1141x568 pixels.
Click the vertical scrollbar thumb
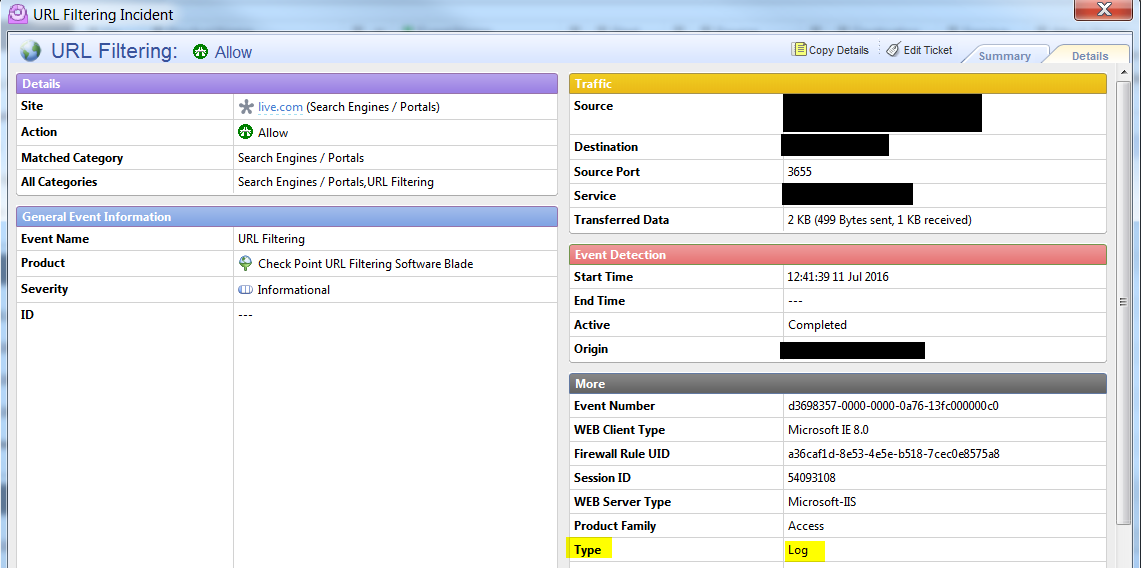1124,302
